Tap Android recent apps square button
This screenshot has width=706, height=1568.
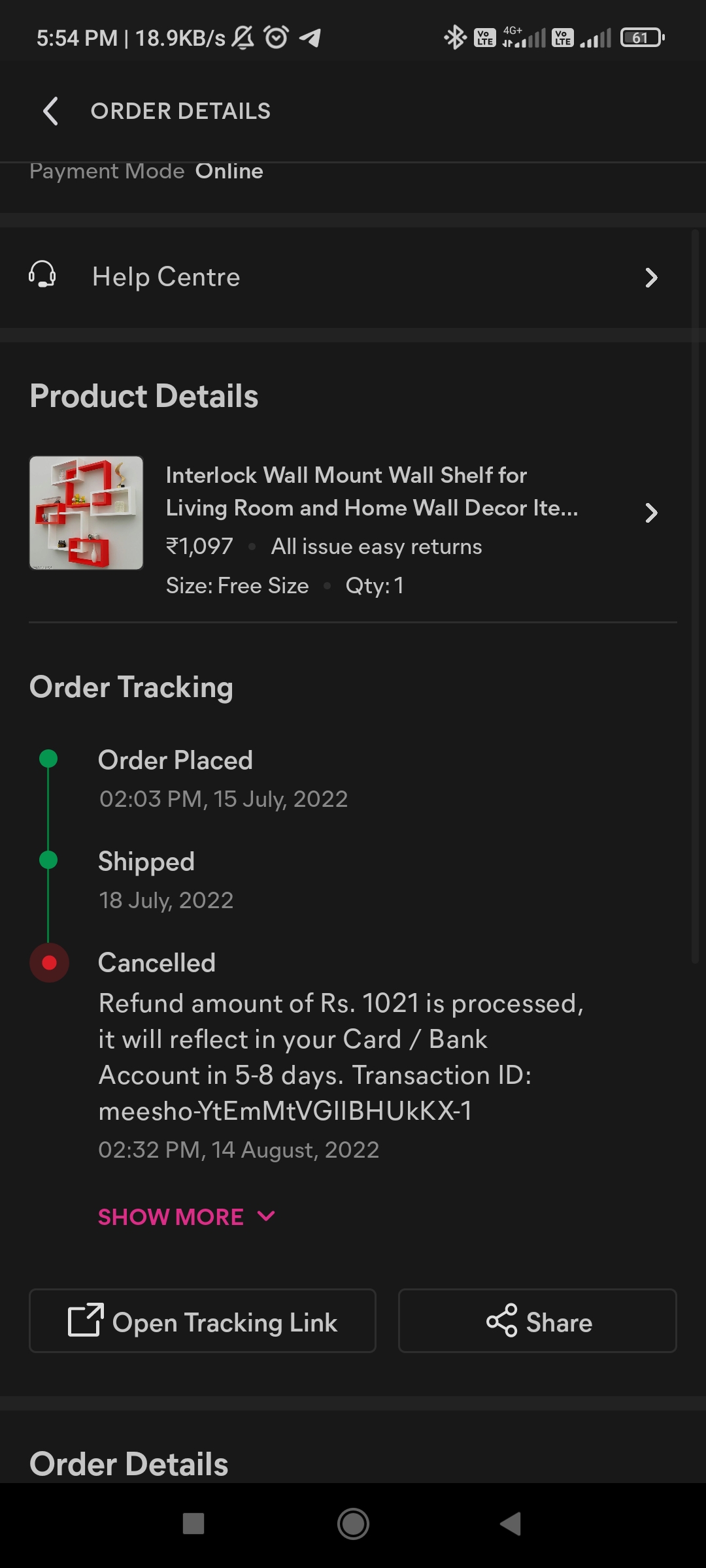pos(193,1524)
